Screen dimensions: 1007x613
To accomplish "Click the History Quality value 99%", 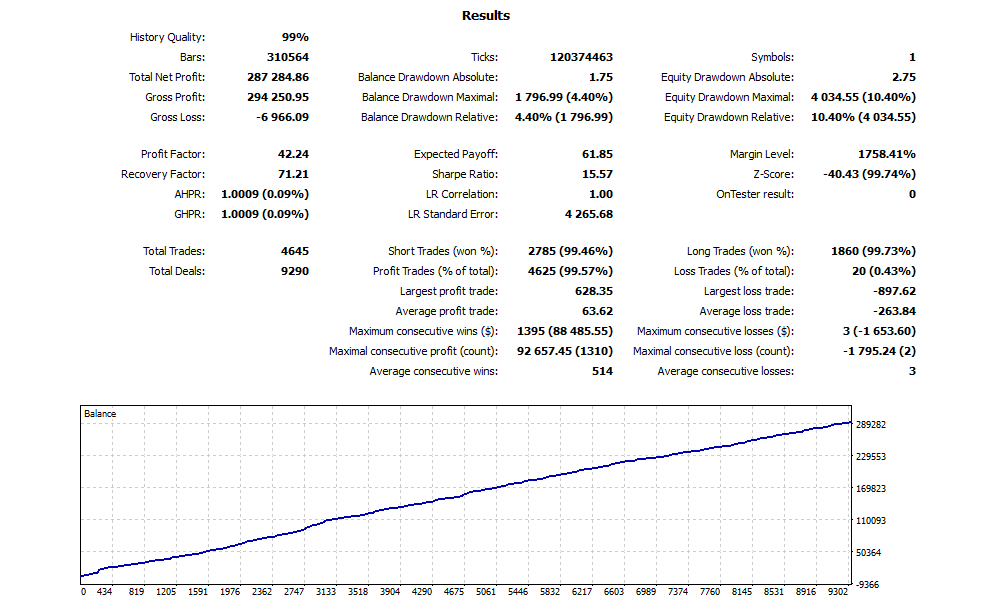I will coord(295,37).
